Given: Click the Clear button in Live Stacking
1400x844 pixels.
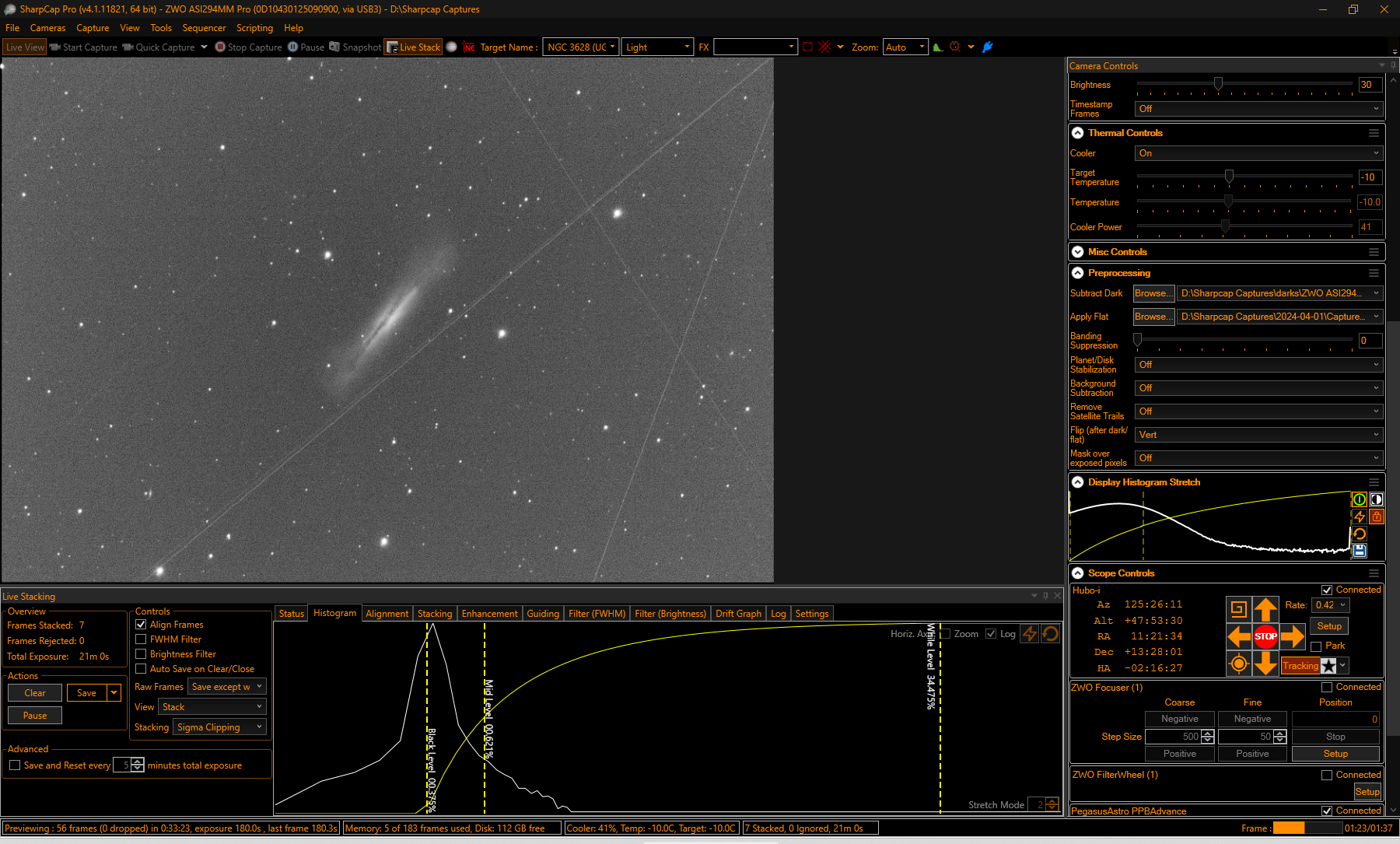Looking at the screenshot, I should click(x=35, y=693).
